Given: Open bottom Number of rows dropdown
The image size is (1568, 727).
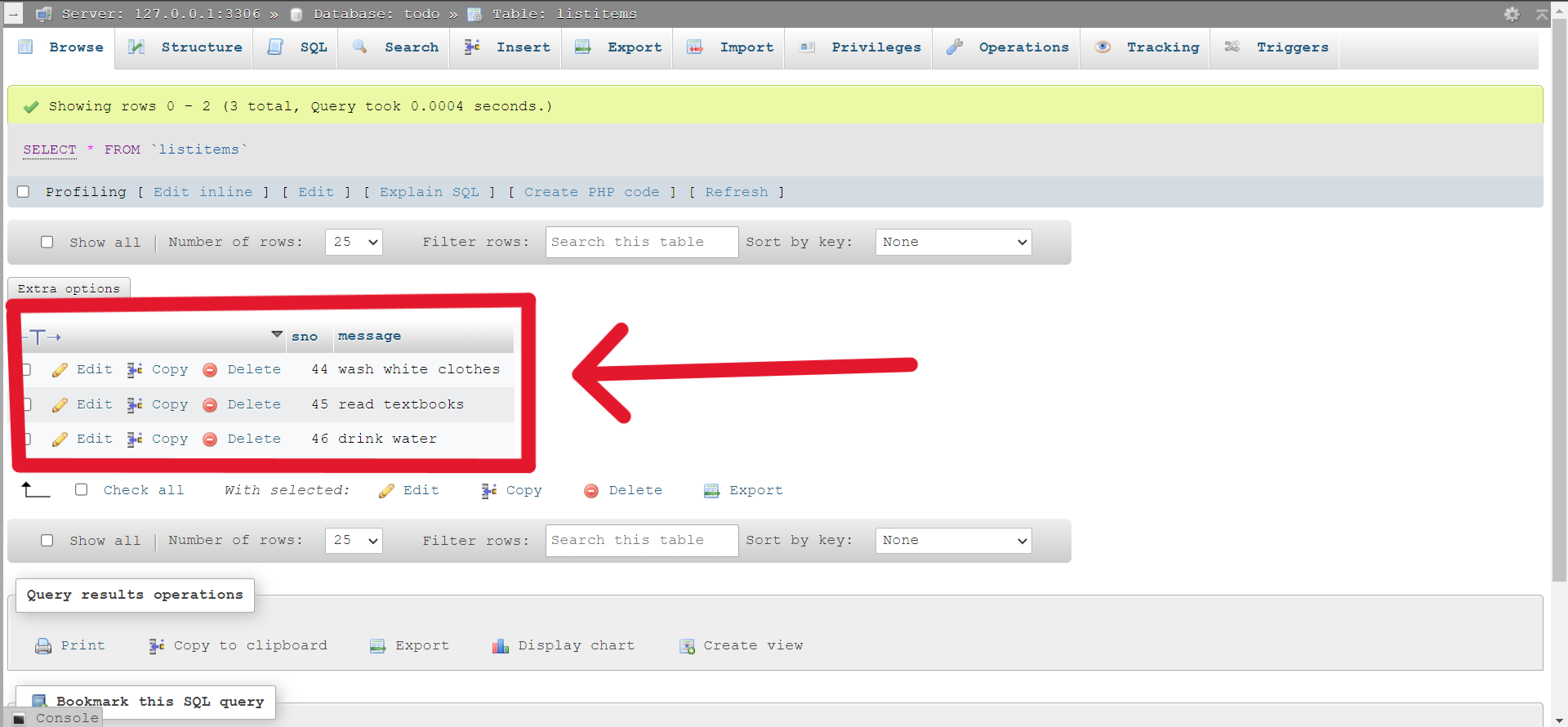Looking at the screenshot, I should tap(354, 540).
